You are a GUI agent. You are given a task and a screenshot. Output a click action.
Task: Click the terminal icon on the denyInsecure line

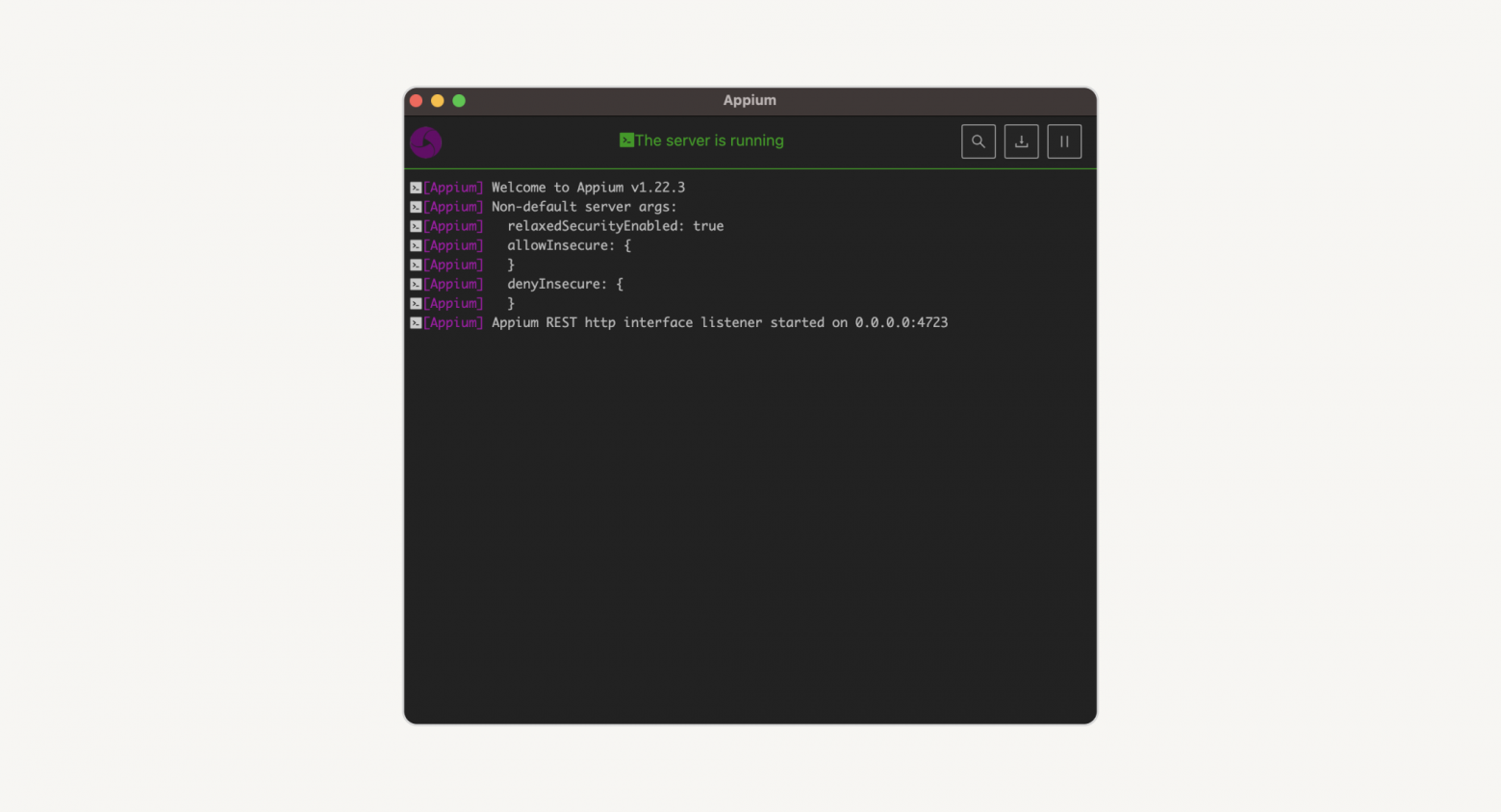pyautogui.click(x=416, y=284)
